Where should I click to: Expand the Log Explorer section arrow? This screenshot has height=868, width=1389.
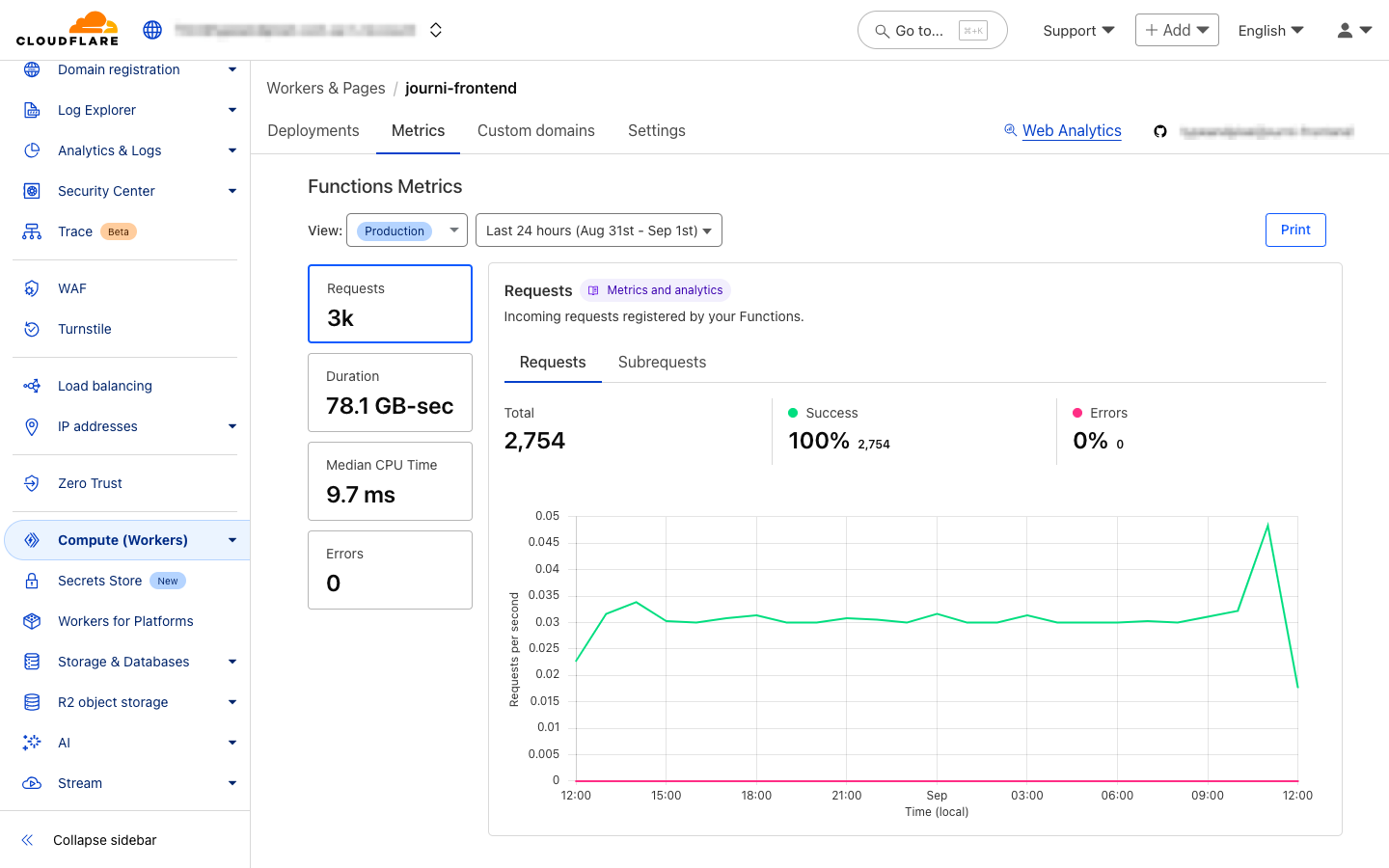coord(232,110)
